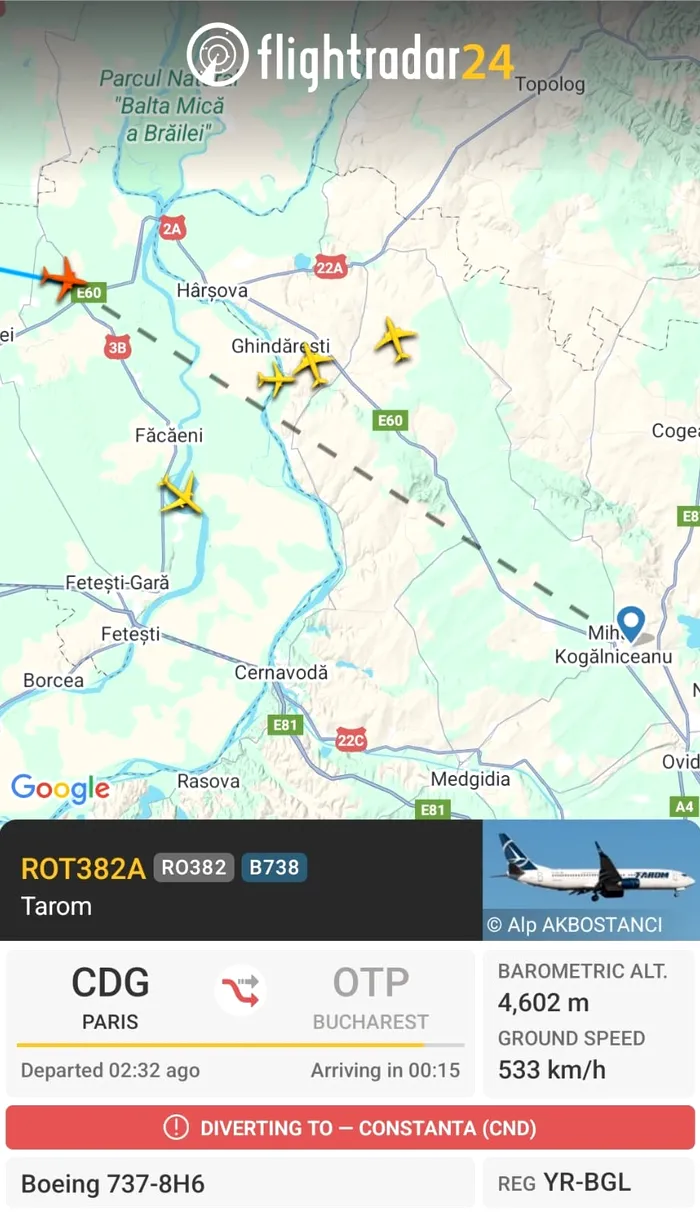Viewport: 700px width, 1213px height.
Task: Click the warning icon in the diverting banner
Action: [x=176, y=1128]
